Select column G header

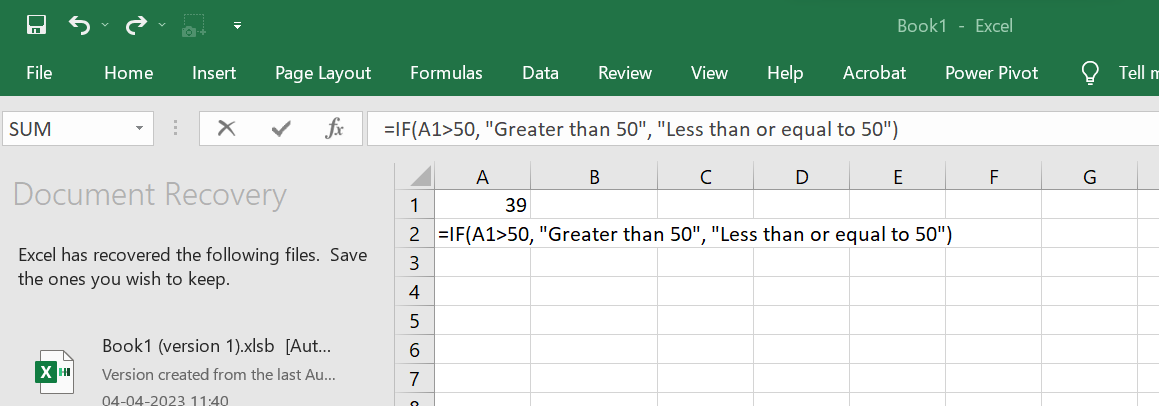(1090, 177)
